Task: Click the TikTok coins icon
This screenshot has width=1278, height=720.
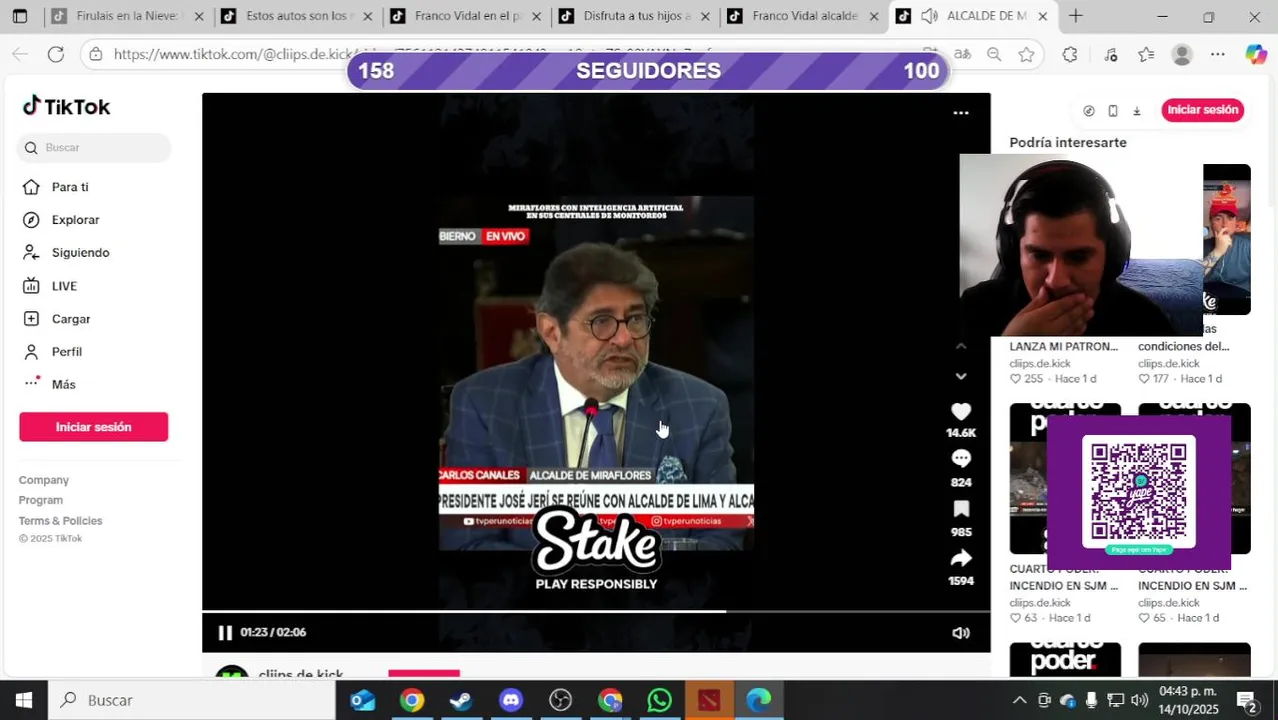Action: [1089, 111]
